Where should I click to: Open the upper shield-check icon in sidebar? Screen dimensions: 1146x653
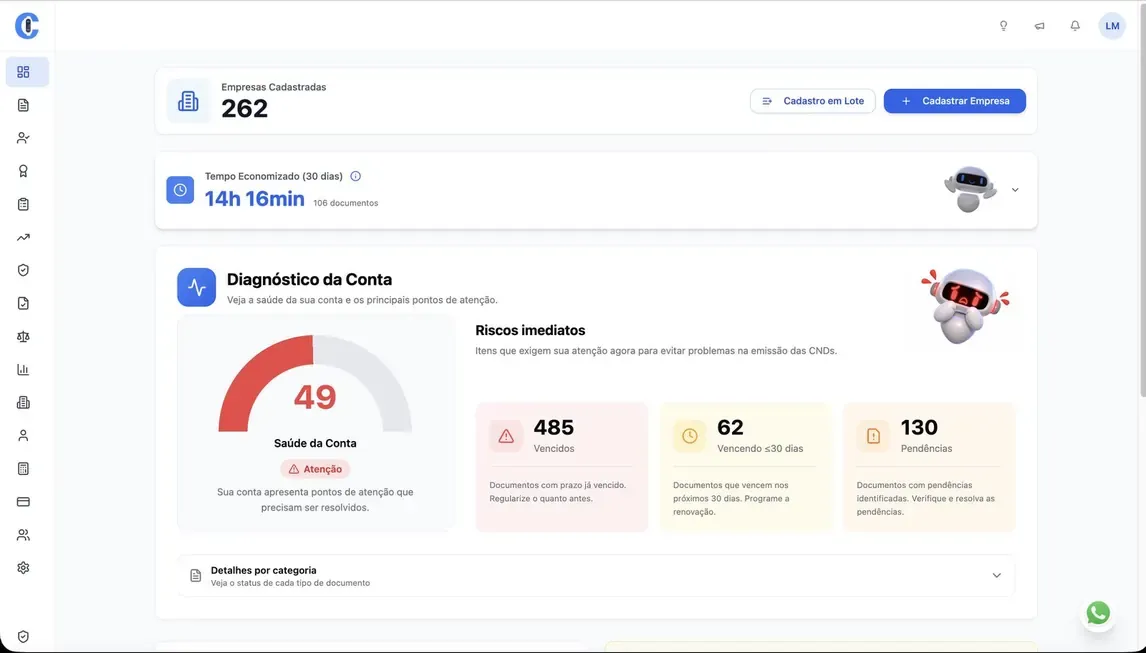click(23, 271)
